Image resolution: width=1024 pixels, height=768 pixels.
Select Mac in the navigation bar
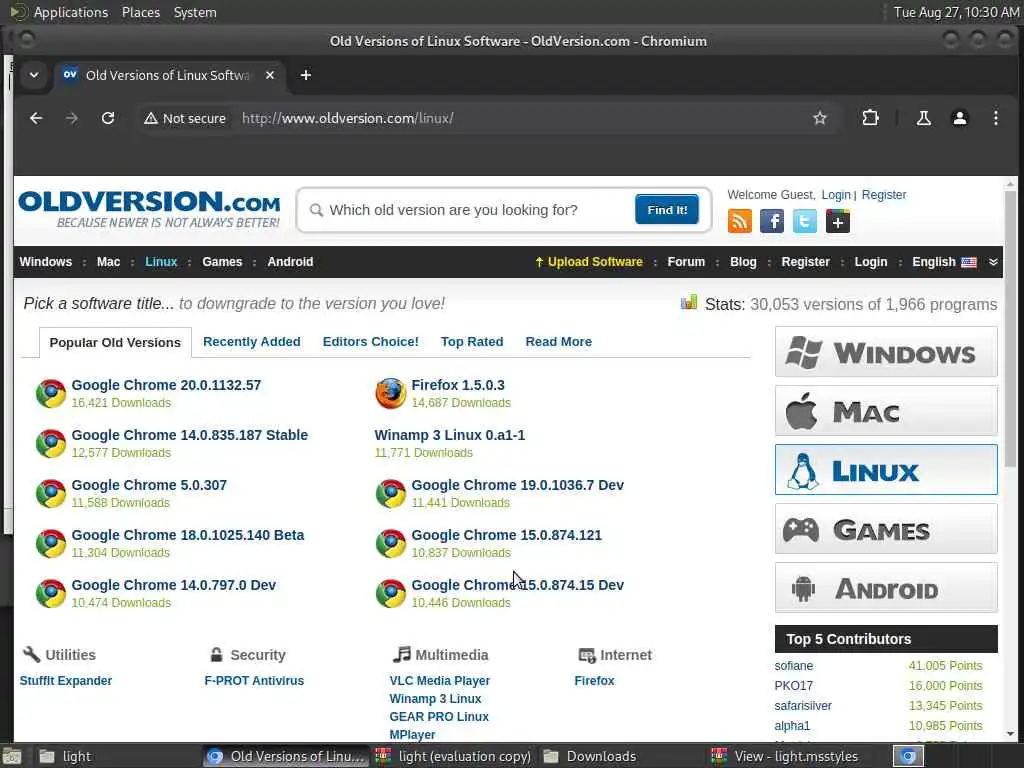108,262
